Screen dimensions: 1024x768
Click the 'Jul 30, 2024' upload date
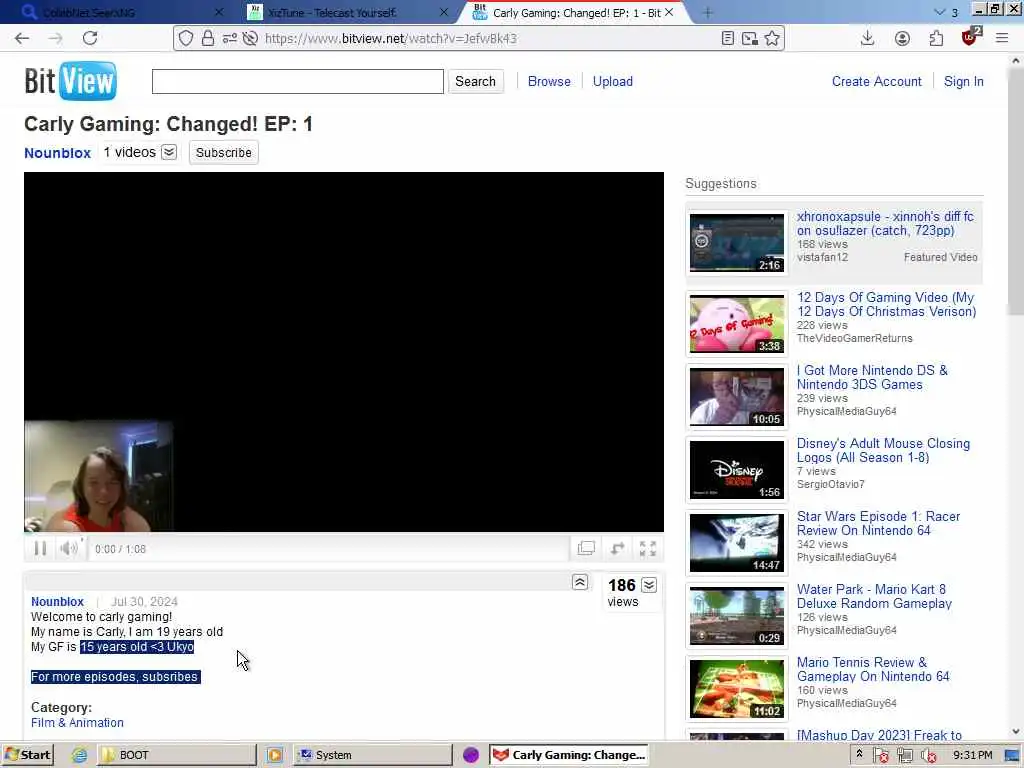click(144, 601)
